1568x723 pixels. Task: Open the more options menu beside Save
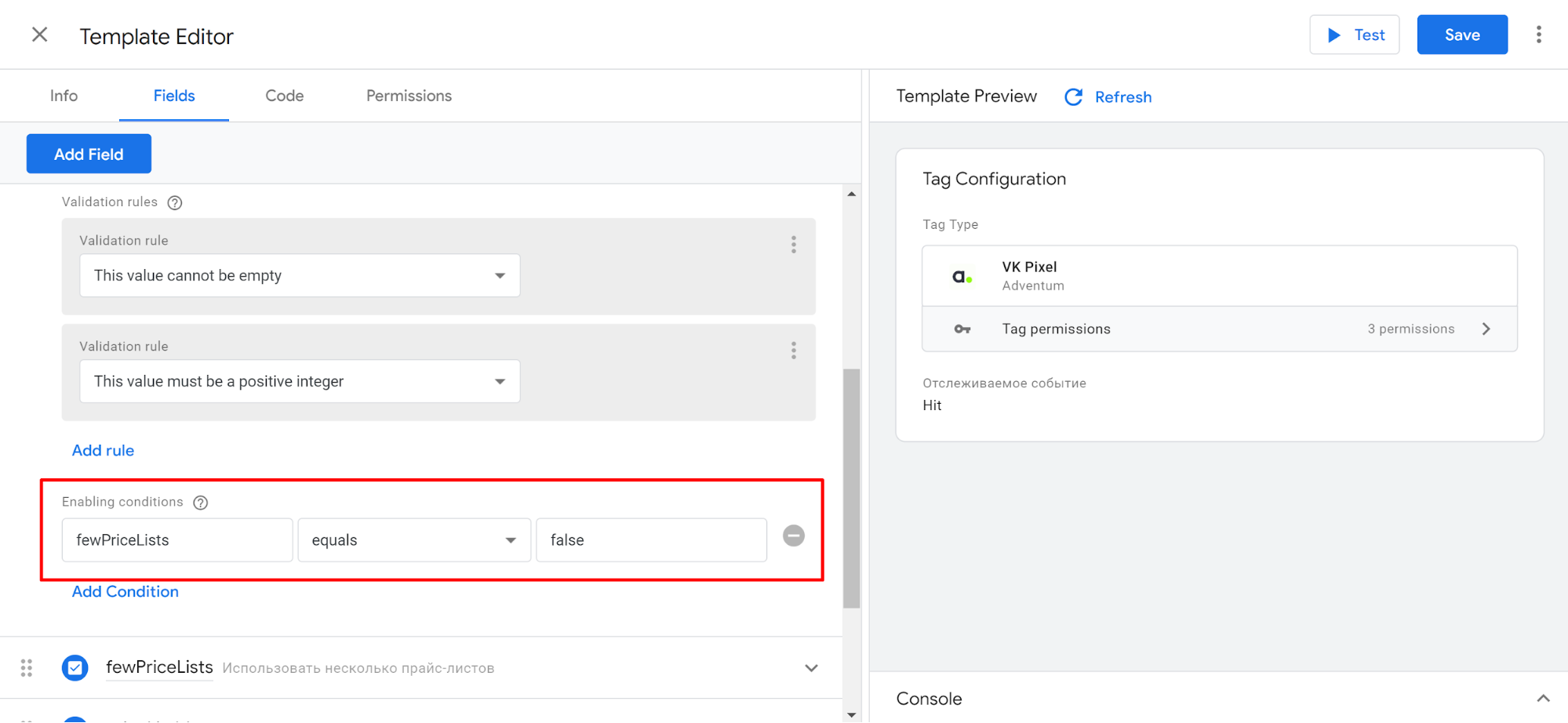click(x=1538, y=35)
